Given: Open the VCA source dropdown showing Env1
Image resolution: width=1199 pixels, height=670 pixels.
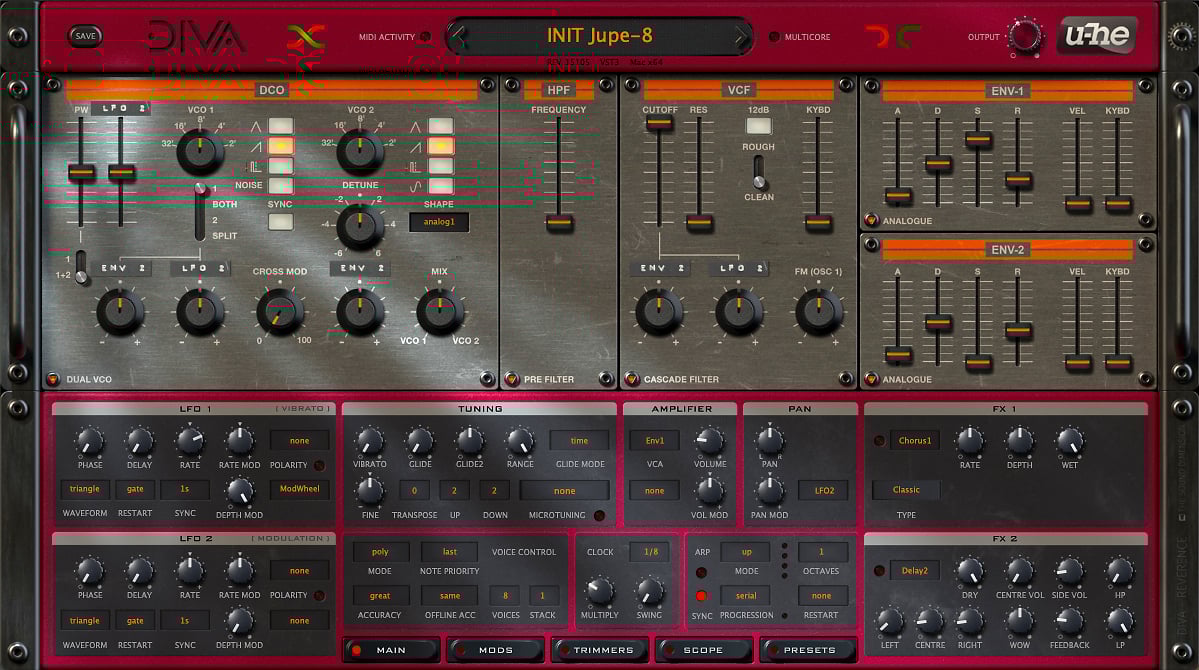Looking at the screenshot, I should click(x=655, y=441).
